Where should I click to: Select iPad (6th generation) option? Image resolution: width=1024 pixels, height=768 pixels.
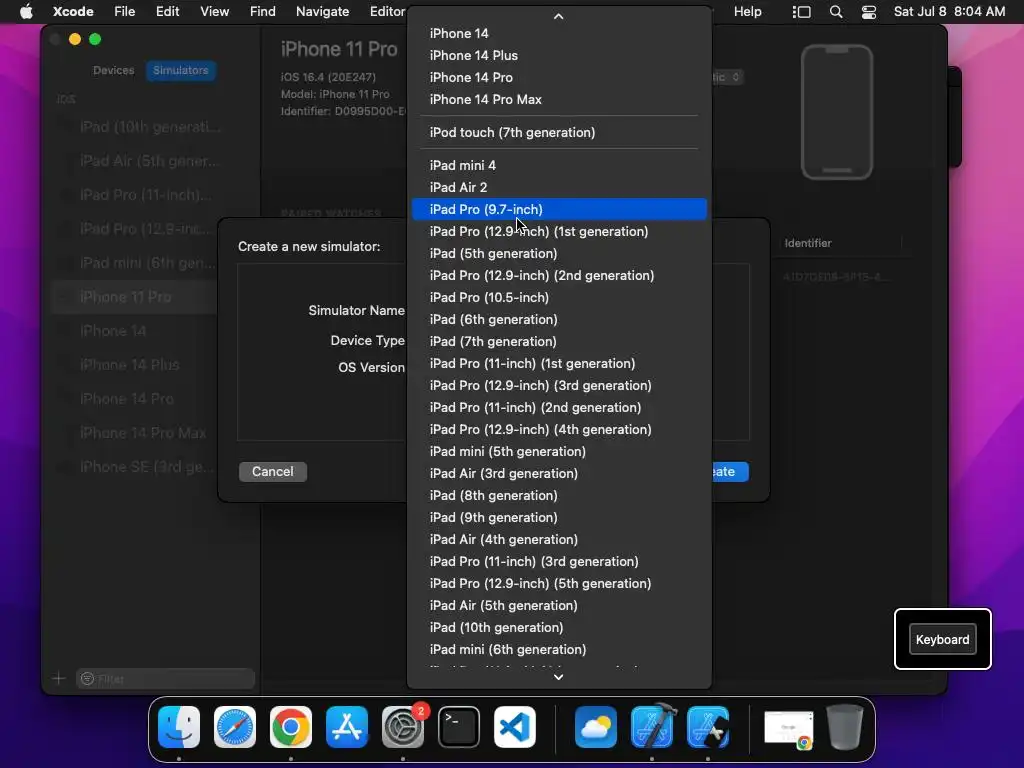click(559, 319)
